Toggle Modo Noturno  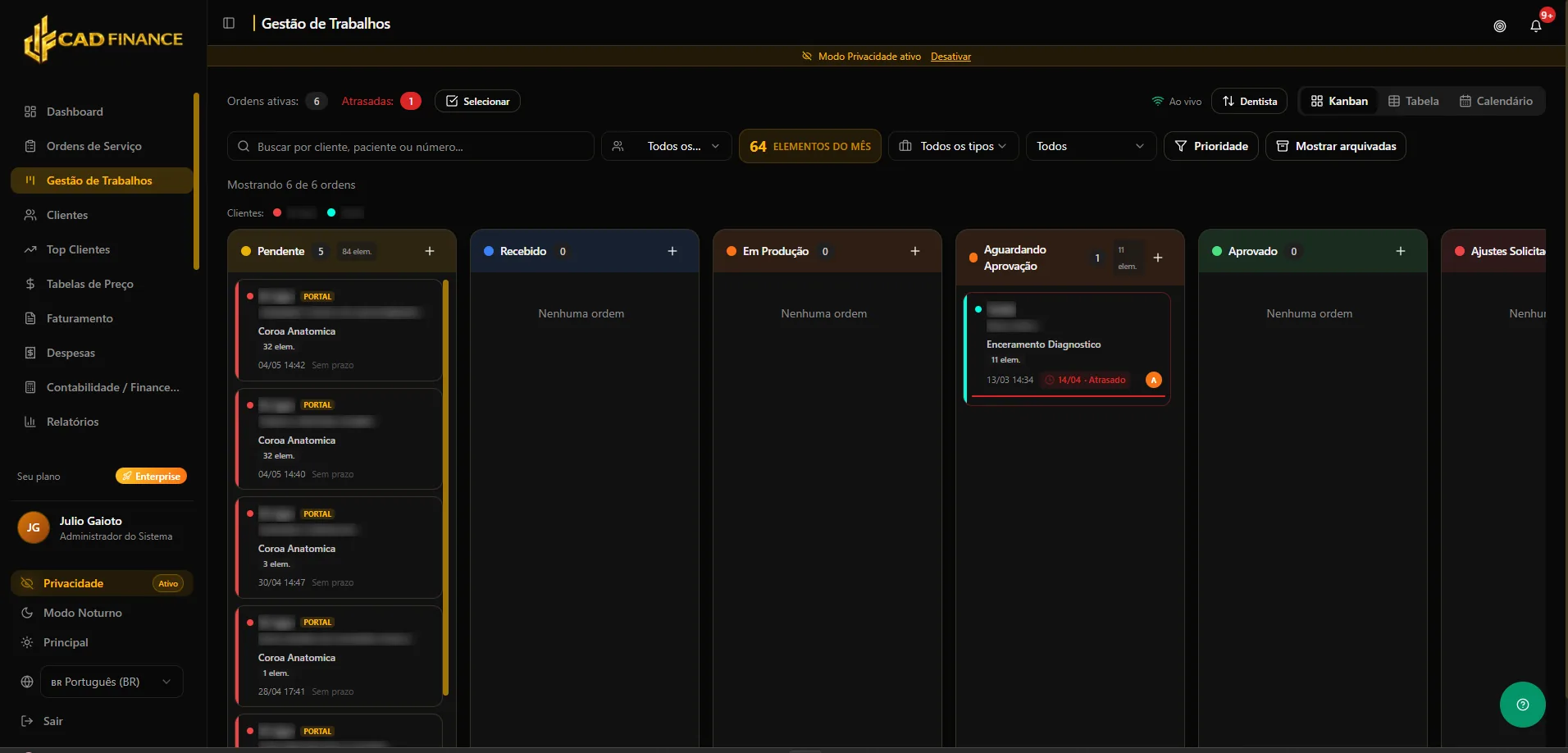[102, 613]
